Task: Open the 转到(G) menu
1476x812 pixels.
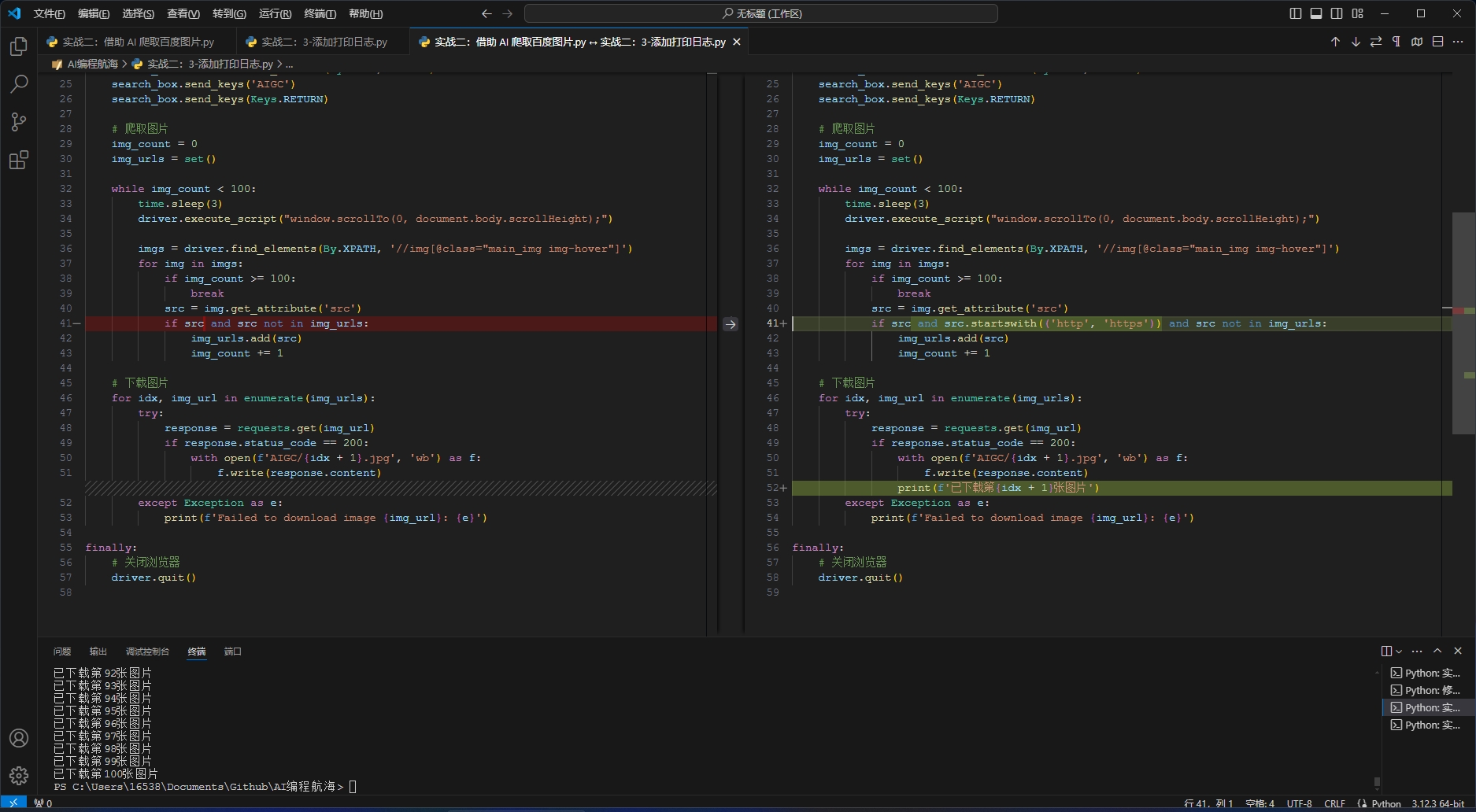Action: [229, 13]
